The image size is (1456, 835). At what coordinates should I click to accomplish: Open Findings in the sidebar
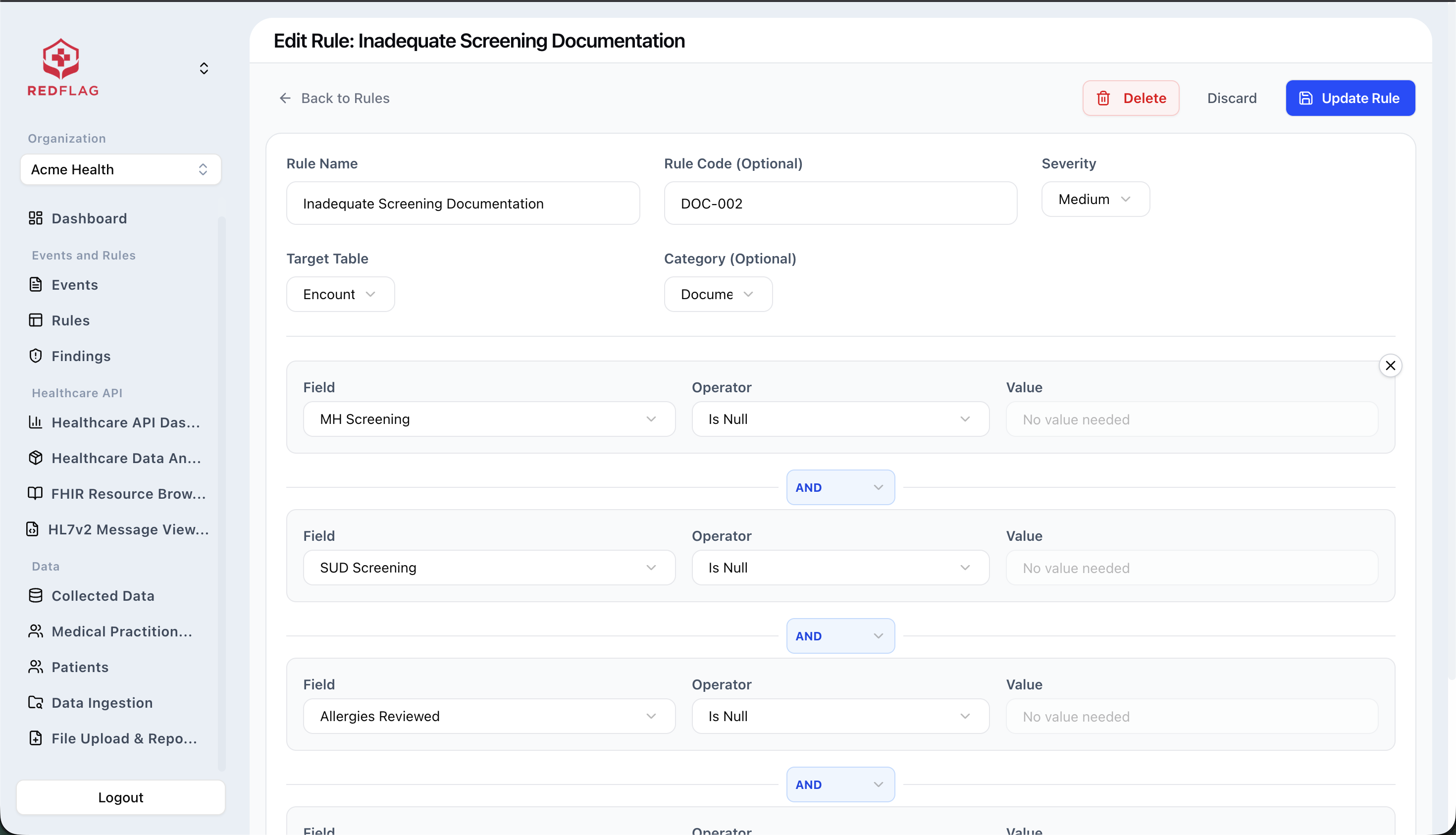click(81, 356)
